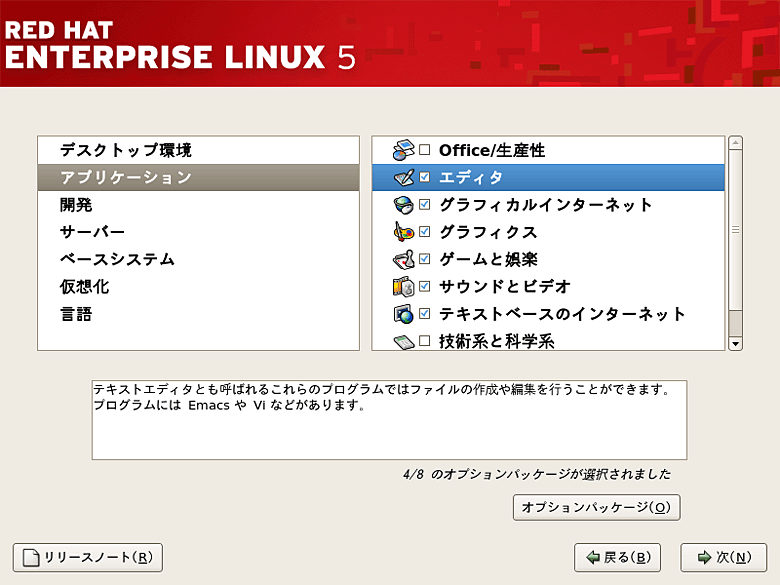Click the 技術系と科学系 icon

[402, 341]
